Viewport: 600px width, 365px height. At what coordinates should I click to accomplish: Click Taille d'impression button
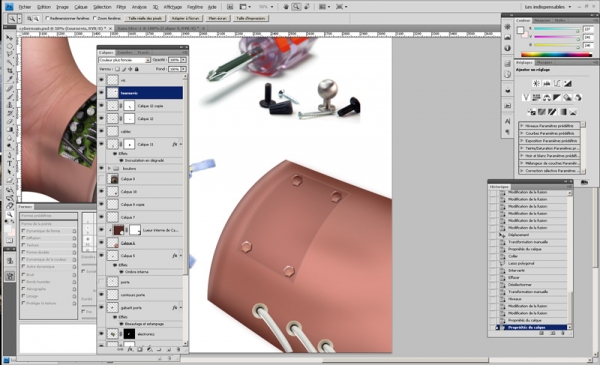coord(251,18)
